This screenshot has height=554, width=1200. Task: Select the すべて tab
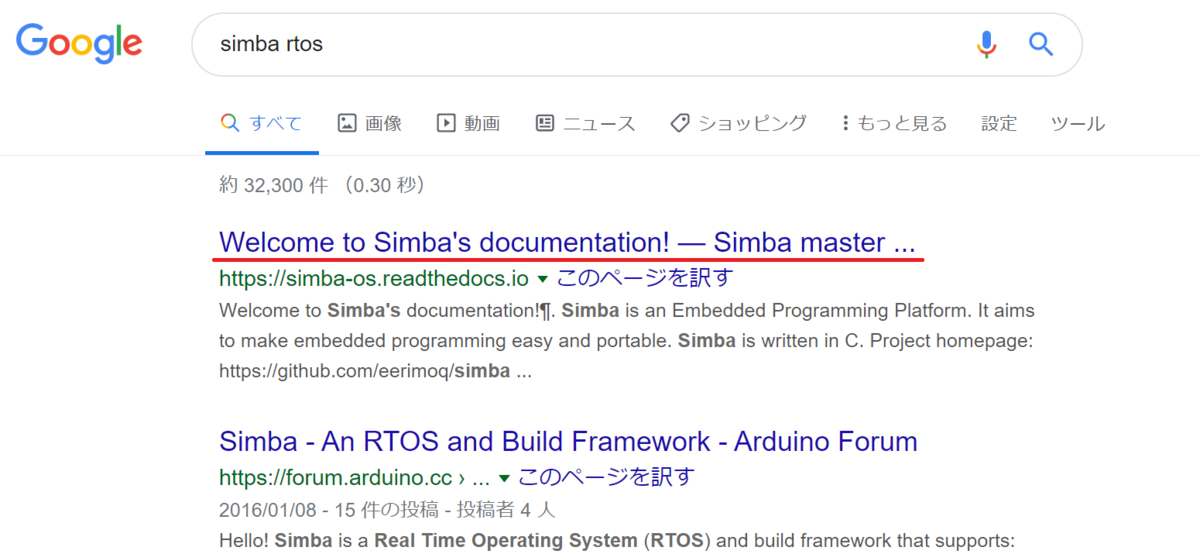[262, 124]
